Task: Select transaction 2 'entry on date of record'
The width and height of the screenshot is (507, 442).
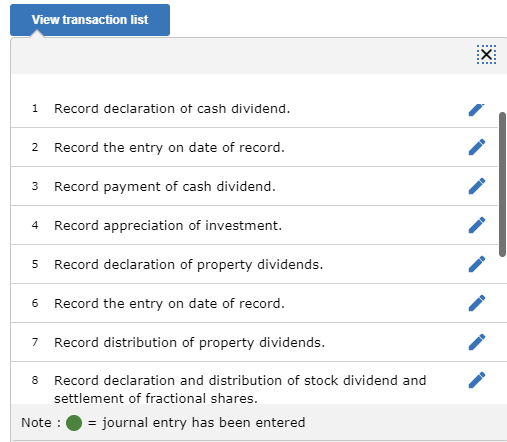Action: [254, 147]
